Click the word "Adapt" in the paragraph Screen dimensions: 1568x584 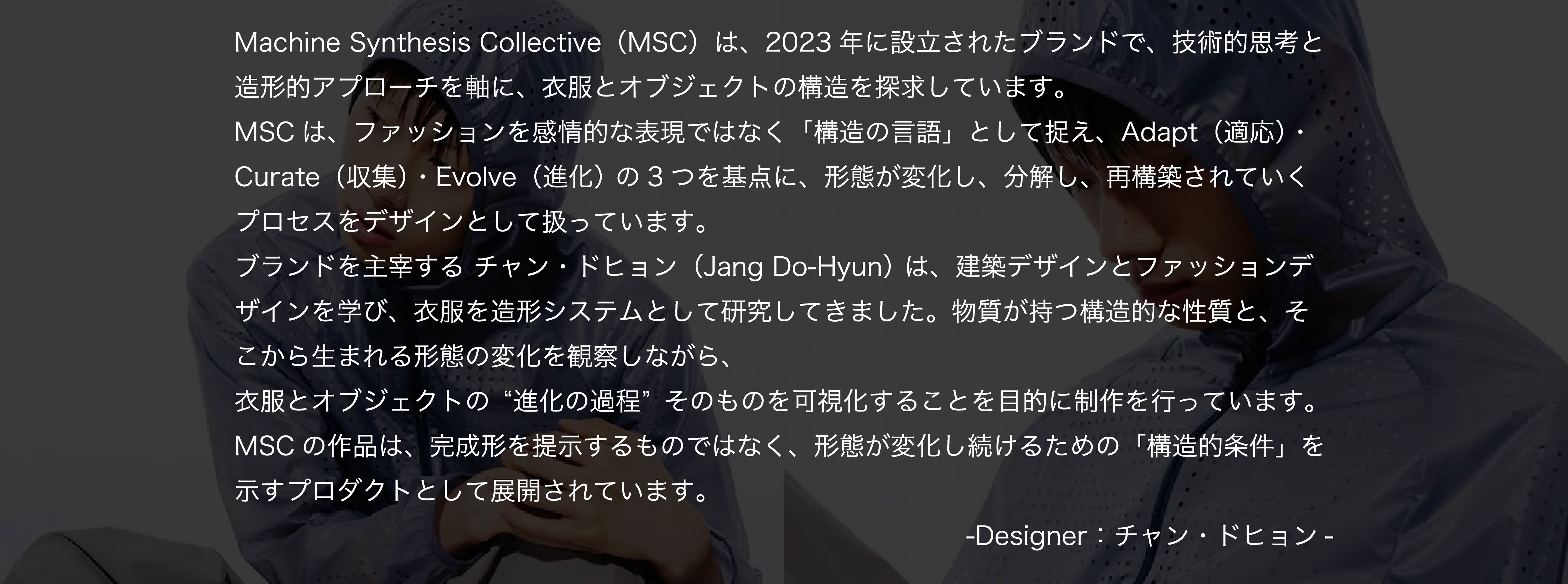coord(1160,133)
